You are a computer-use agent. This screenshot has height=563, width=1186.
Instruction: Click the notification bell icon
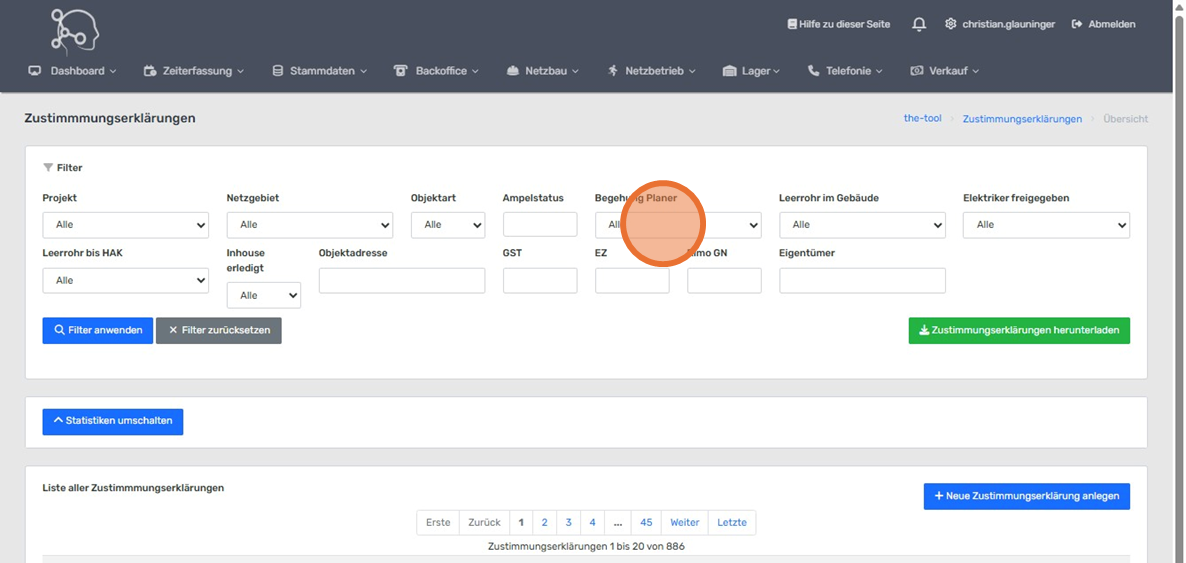(x=918, y=24)
